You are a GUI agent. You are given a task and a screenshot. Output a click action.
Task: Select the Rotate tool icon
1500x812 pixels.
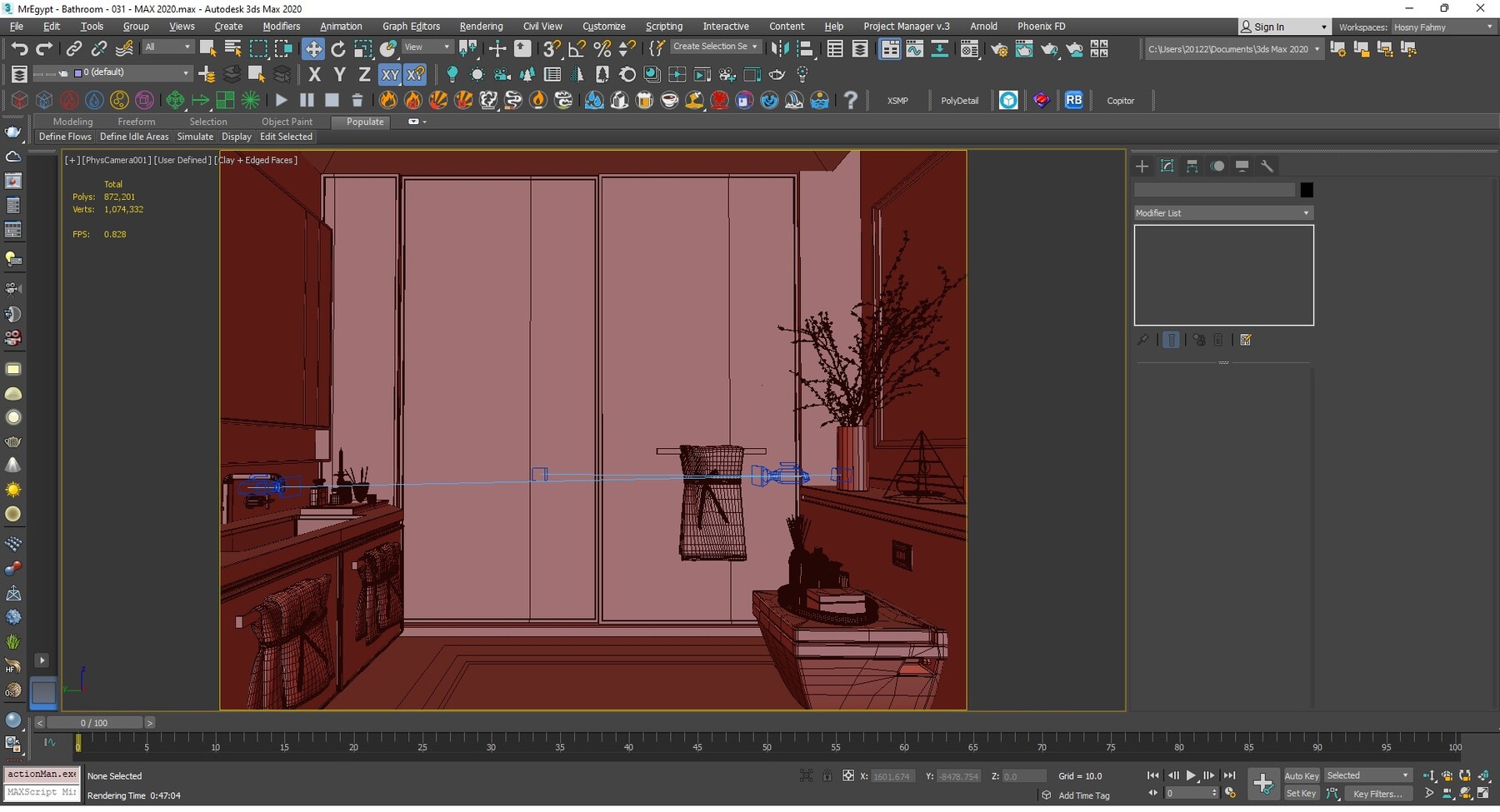click(x=337, y=49)
